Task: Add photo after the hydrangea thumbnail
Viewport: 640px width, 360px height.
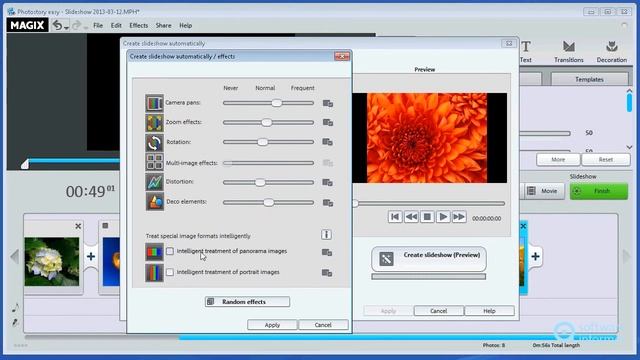Action: coord(91,256)
